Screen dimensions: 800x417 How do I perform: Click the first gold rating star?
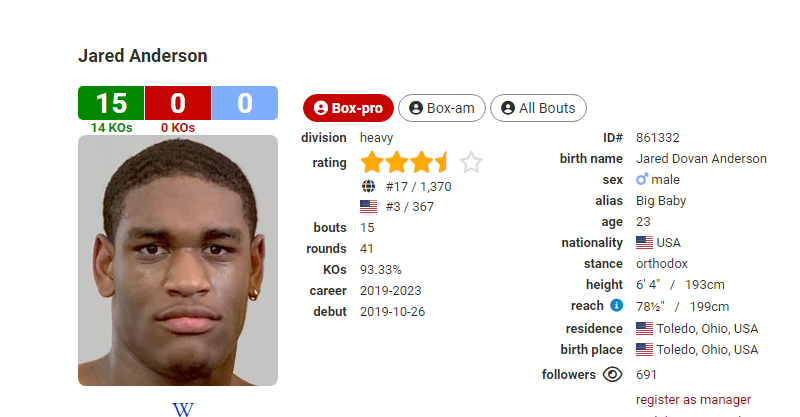coord(372,162)
